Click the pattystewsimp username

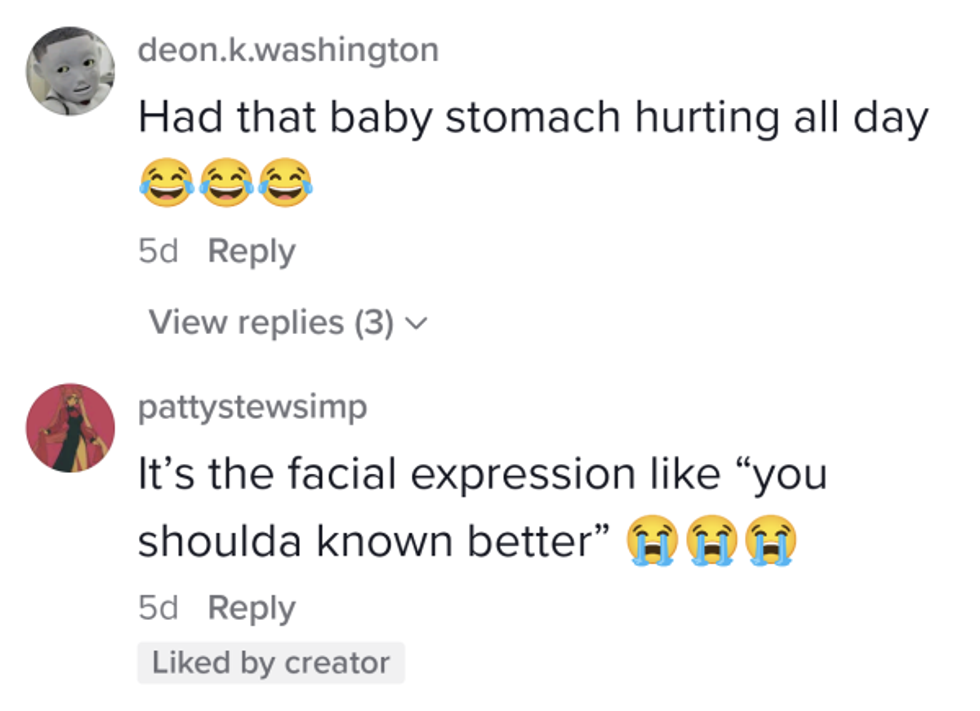[252, 407]
